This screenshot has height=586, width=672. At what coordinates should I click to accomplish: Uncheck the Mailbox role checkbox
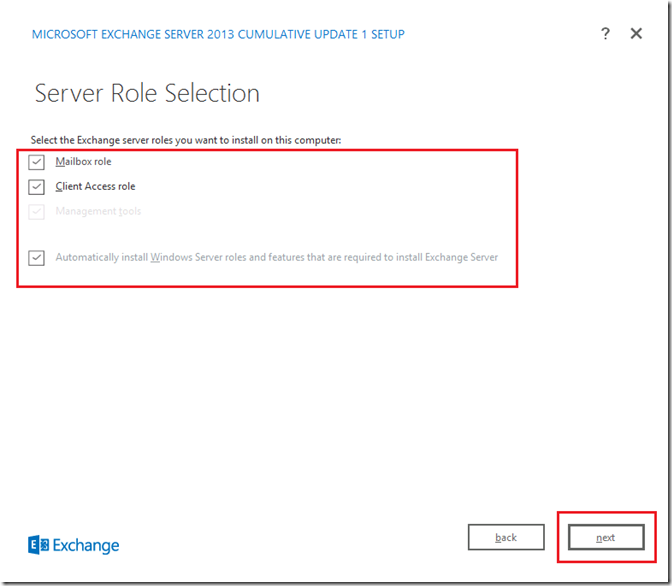click(x=37, y=162)
